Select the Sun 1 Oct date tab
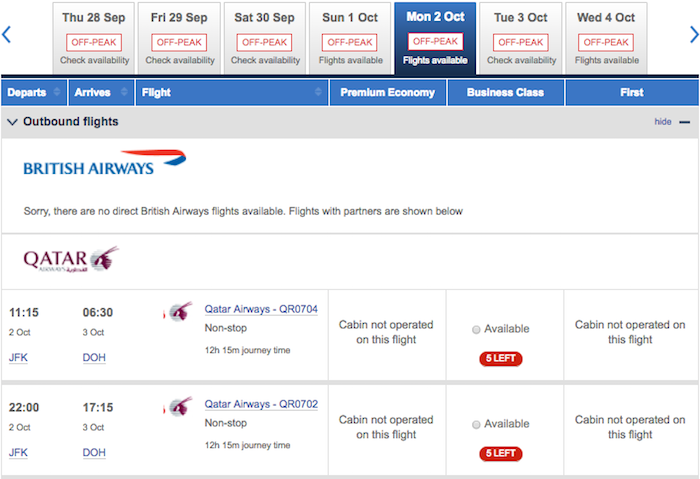Viewport: 700px width, 479px height. pos(350,38)
